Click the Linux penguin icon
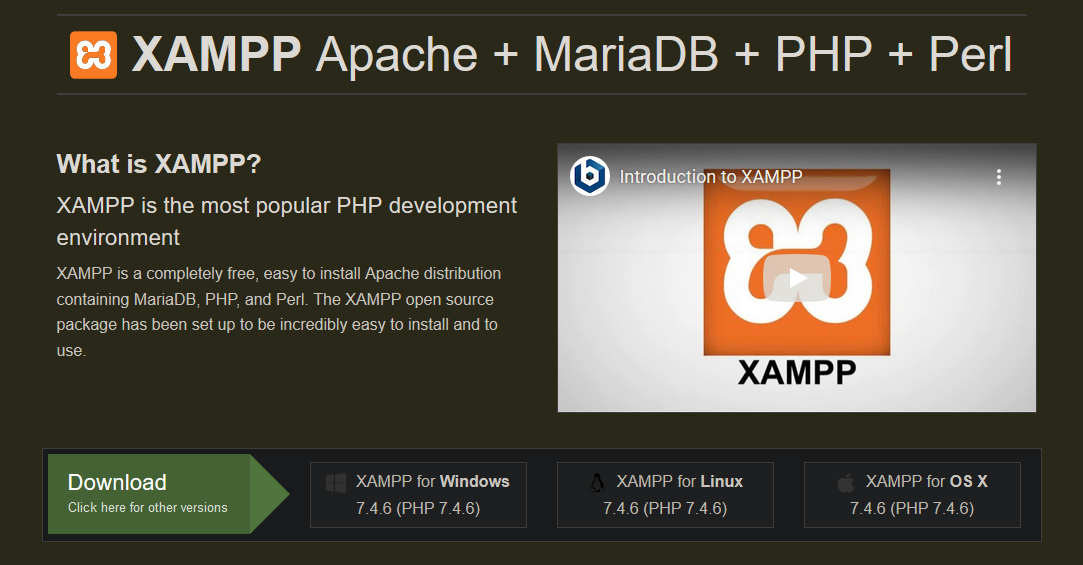1083x565 pixels. point(597,482)
